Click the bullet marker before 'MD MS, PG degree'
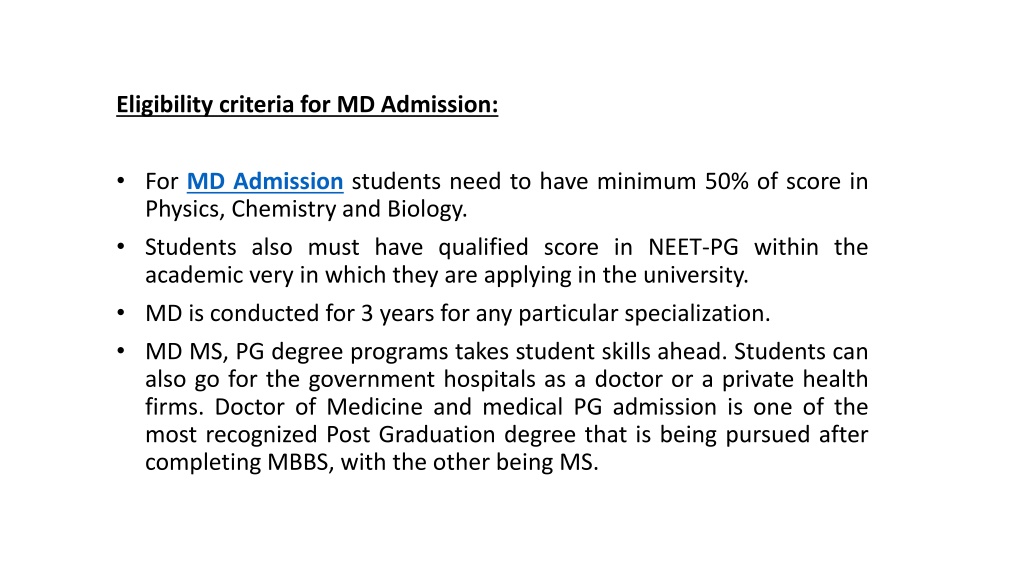Screen dimensions: 1024x576 (x=121, y=351)
